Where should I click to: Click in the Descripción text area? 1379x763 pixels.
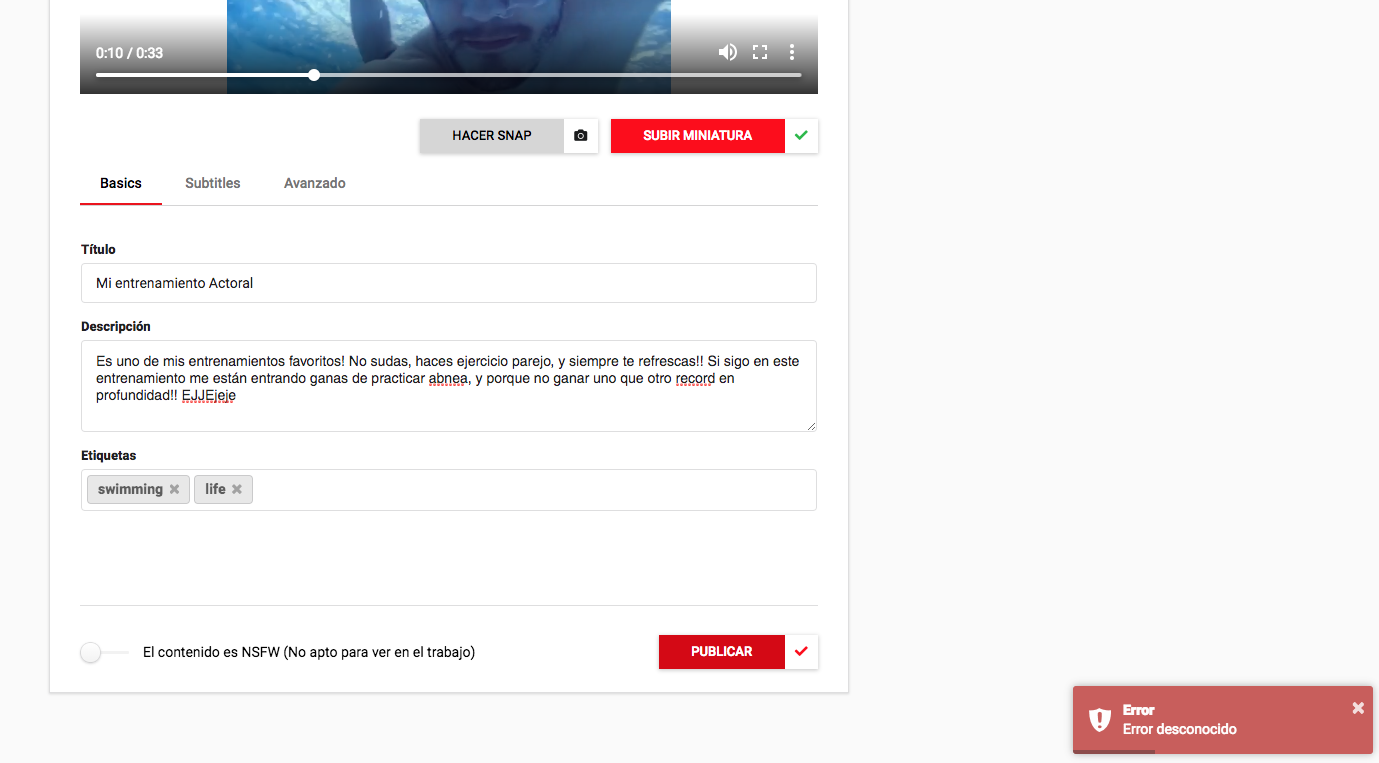(449, 386)
